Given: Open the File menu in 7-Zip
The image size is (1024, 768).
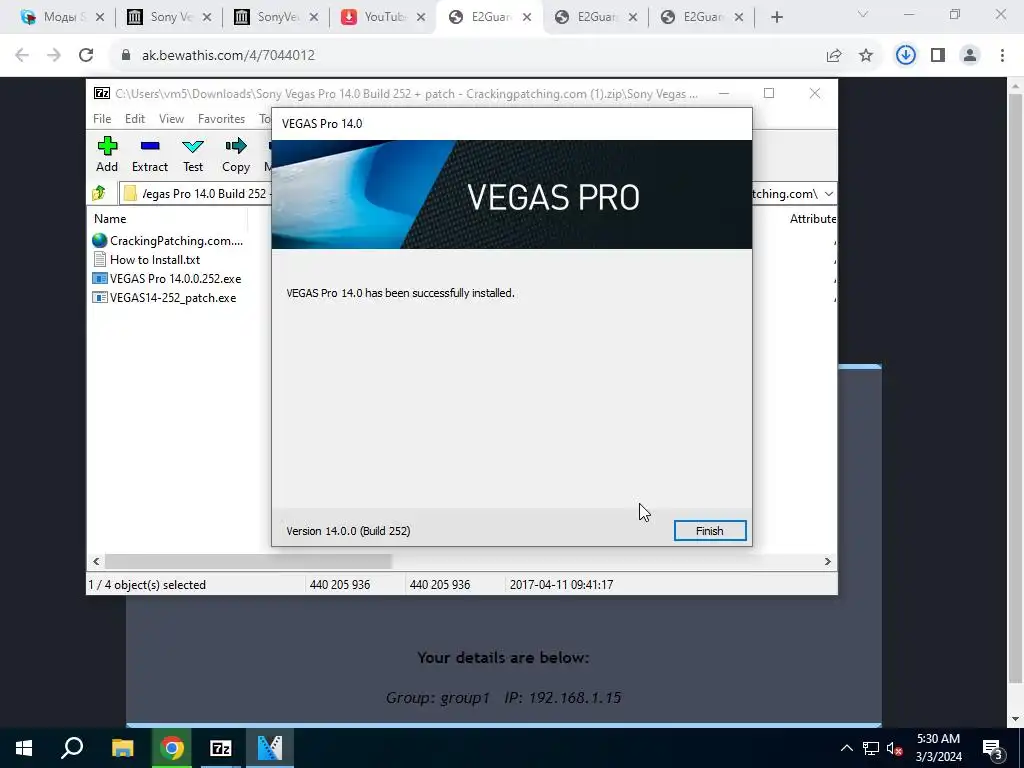Looking at the screenshot, I should click(x=102, y=119).
